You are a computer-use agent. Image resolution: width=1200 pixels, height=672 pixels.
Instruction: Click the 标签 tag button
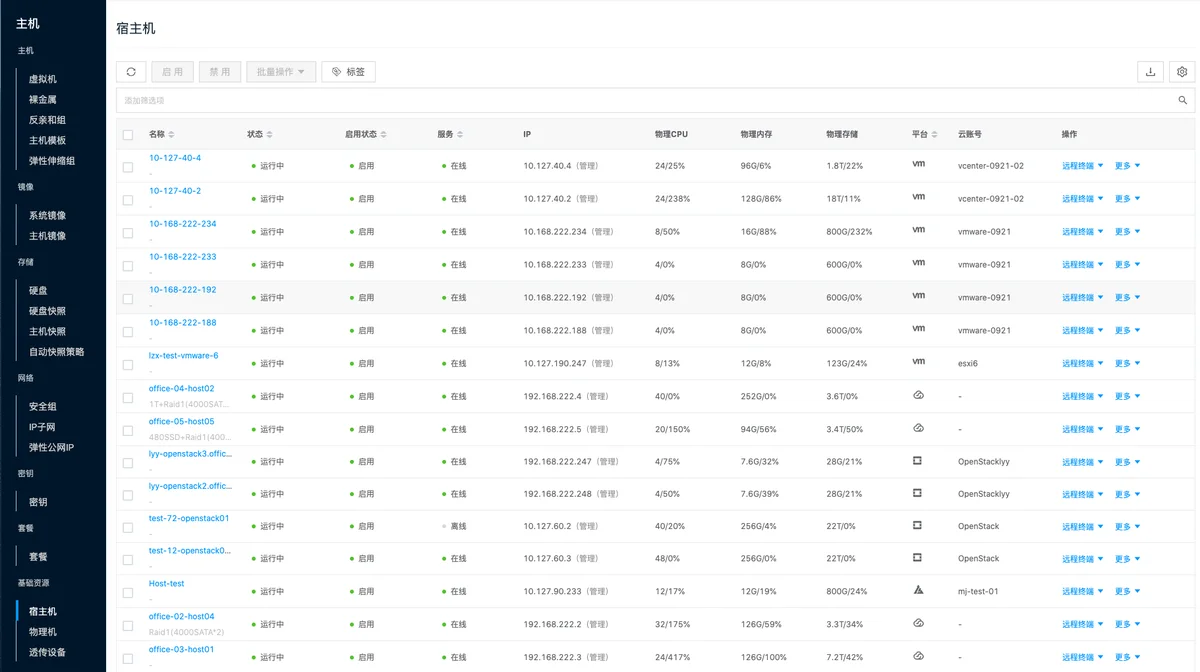point(348,72)
